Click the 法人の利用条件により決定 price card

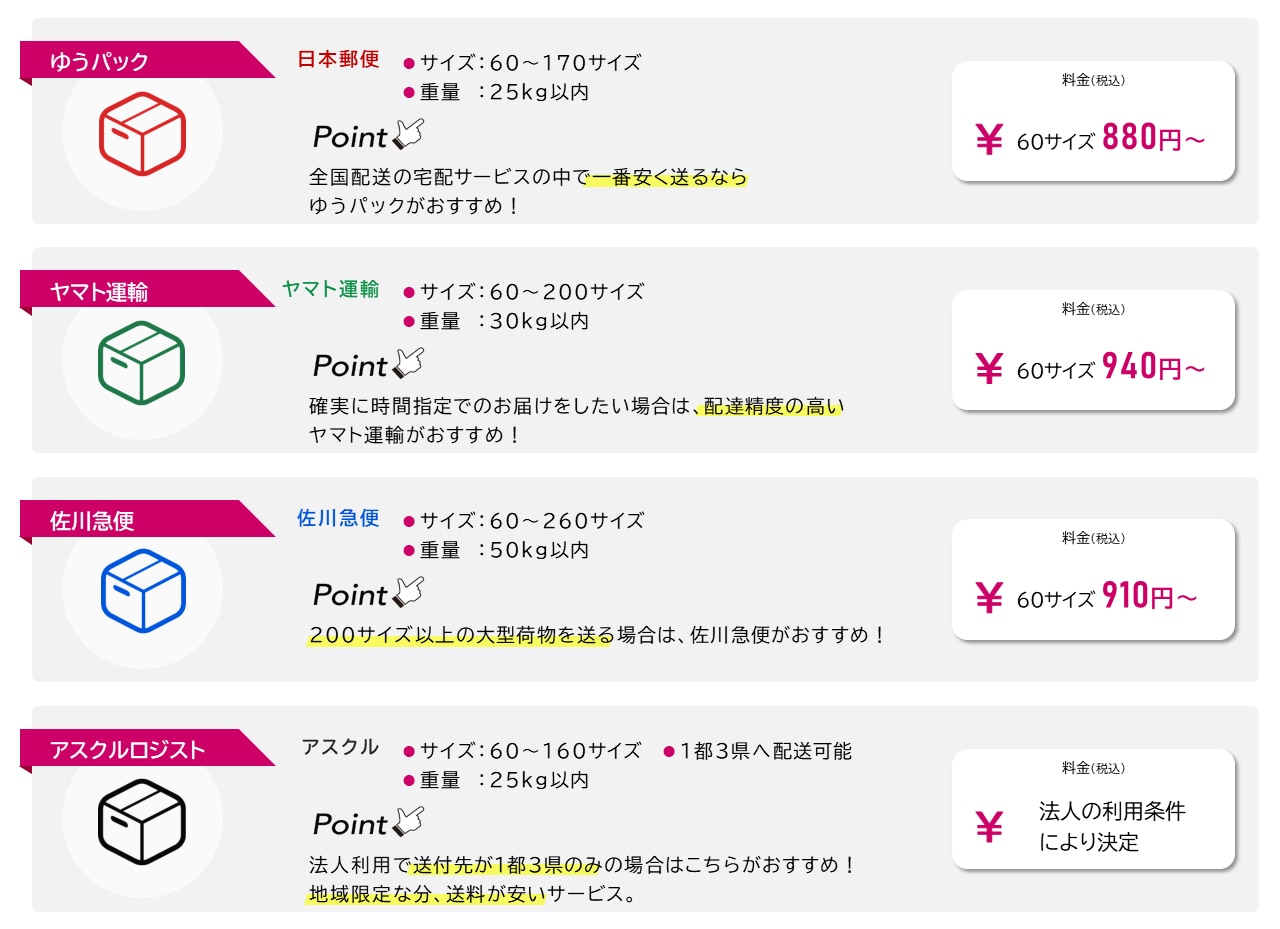(1093, 809)
